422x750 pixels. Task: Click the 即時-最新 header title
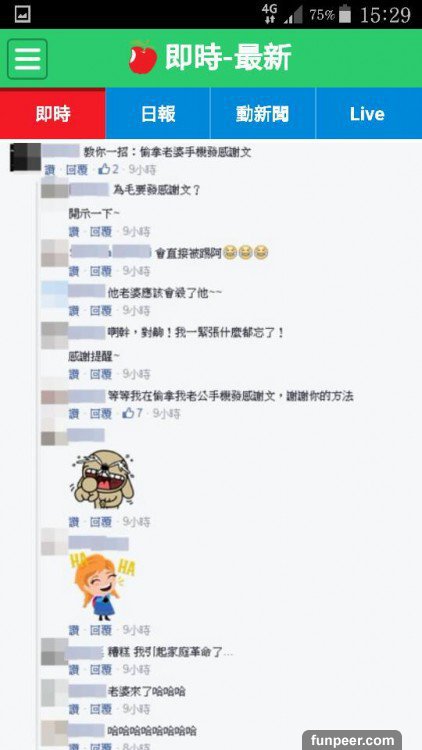[228, 58]
